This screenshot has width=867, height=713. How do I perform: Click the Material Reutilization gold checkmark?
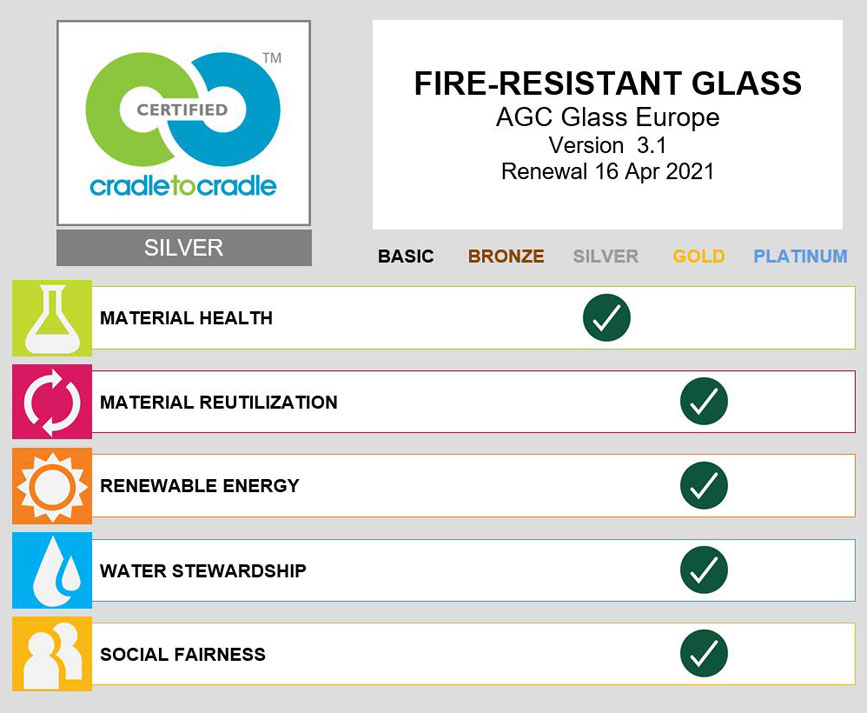click(703, 402)
